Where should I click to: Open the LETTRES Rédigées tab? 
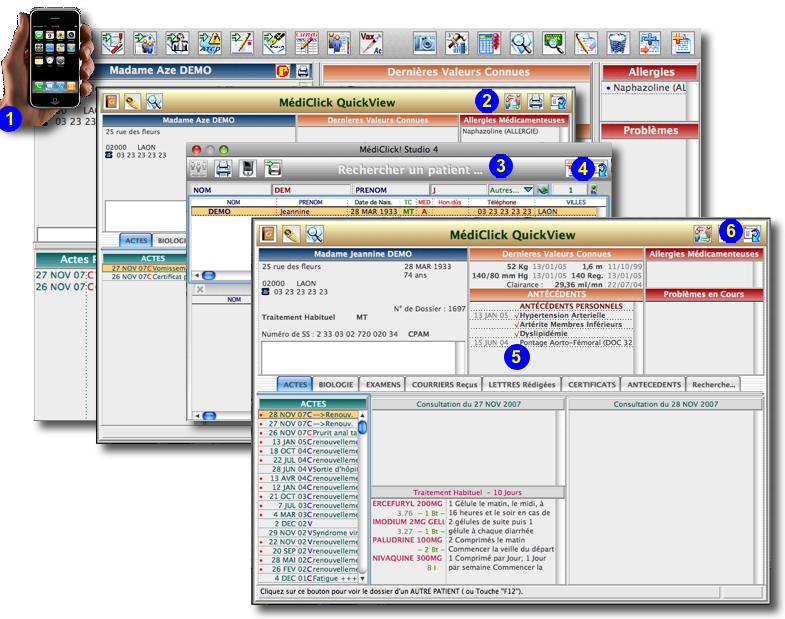point(522,384)
